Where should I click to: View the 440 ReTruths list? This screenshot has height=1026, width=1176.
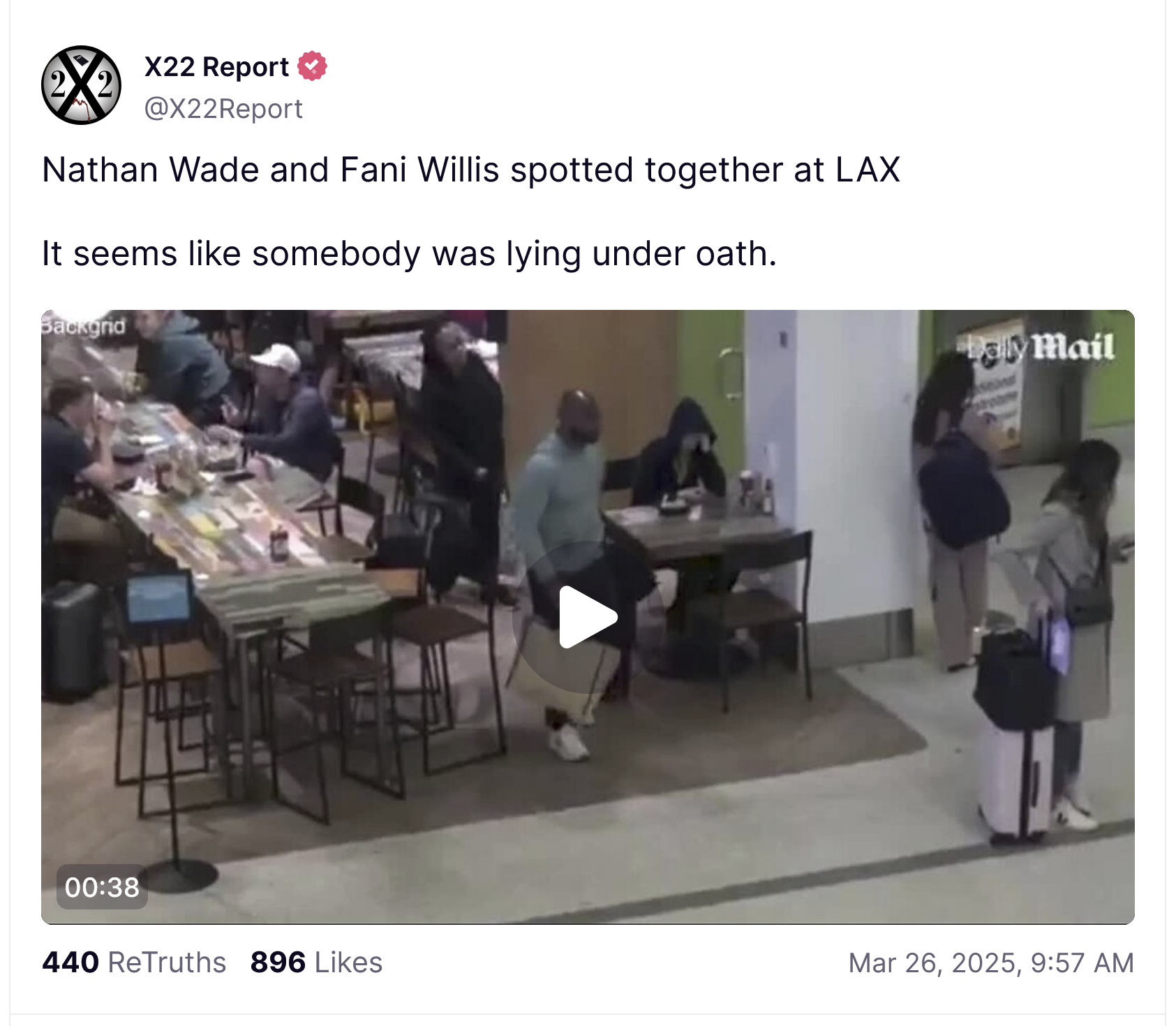[134, 962]
